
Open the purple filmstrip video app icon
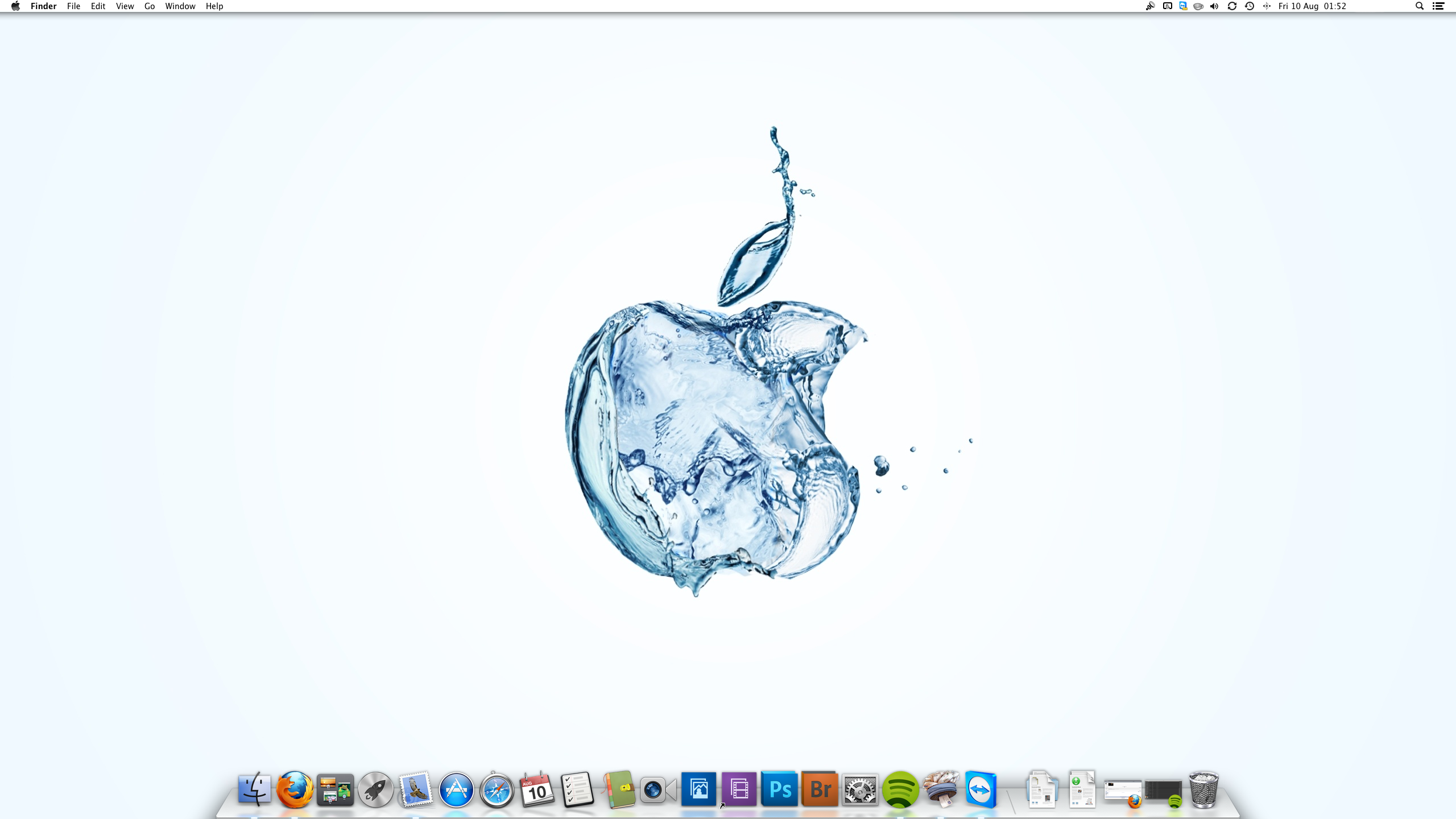[x=739, y=789]
